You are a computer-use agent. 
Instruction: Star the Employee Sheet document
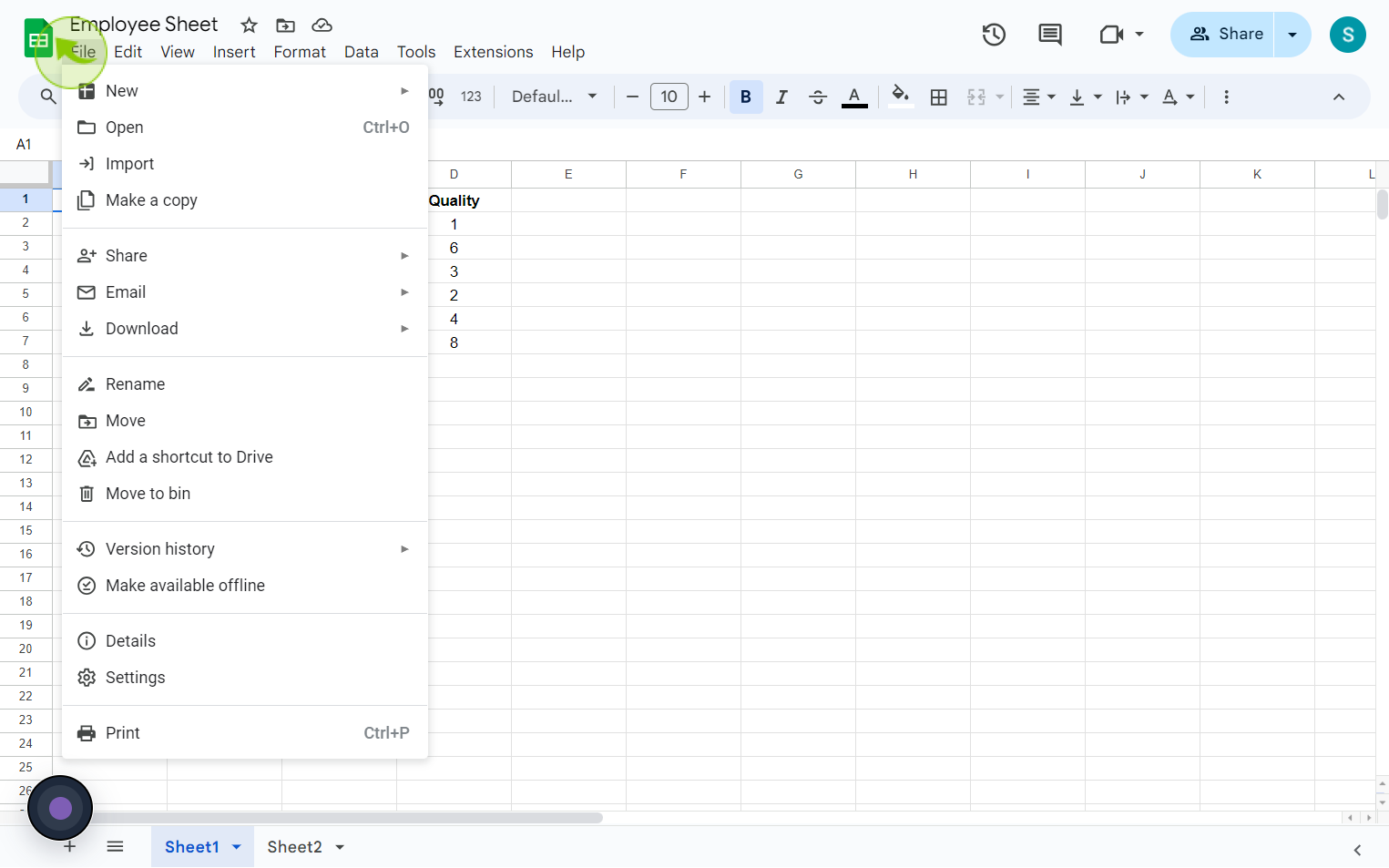[249, 26]
